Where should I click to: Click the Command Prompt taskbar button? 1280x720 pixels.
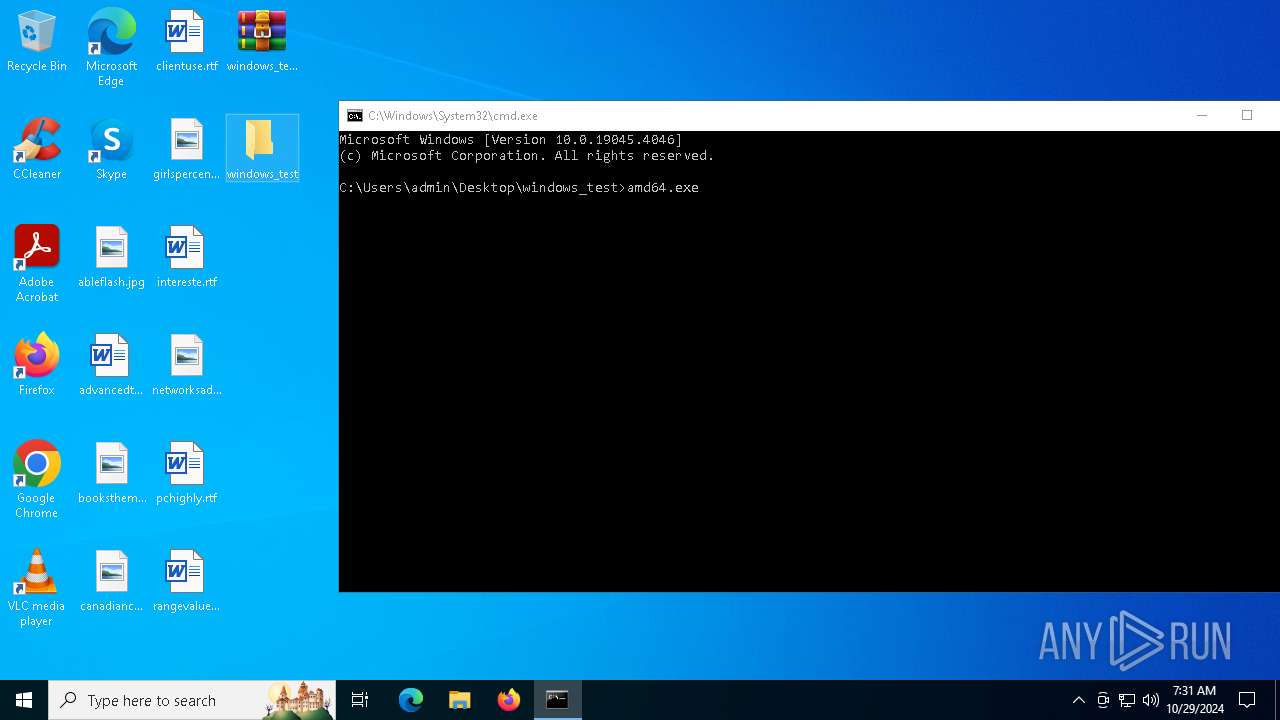(x=558, y=700)
